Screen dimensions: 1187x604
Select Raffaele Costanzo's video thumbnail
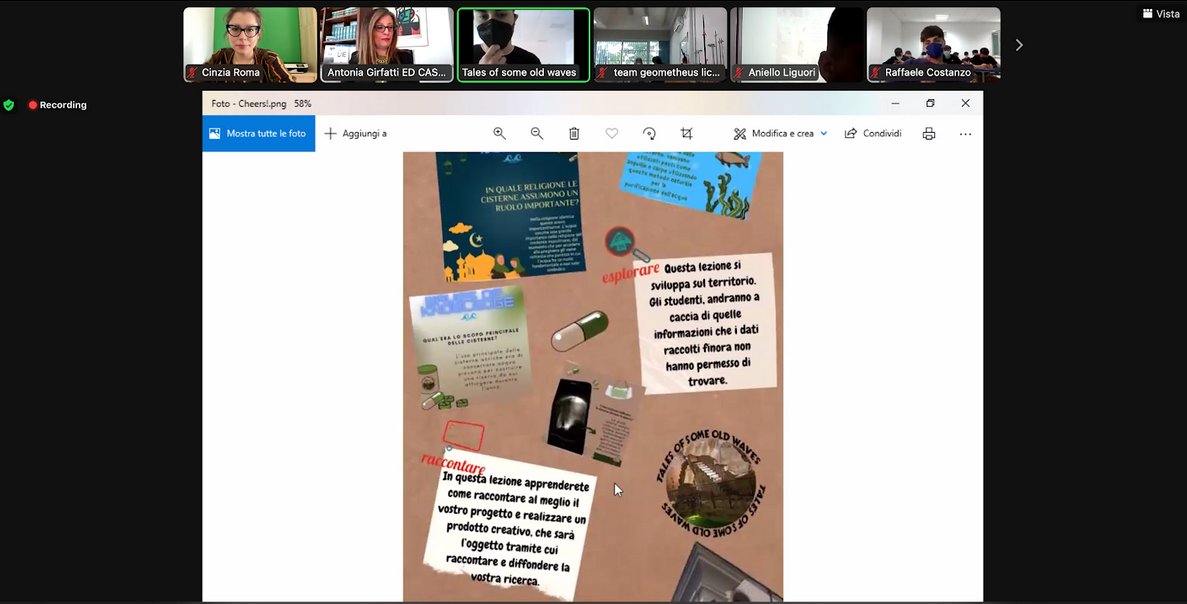(x=933, y=45)
